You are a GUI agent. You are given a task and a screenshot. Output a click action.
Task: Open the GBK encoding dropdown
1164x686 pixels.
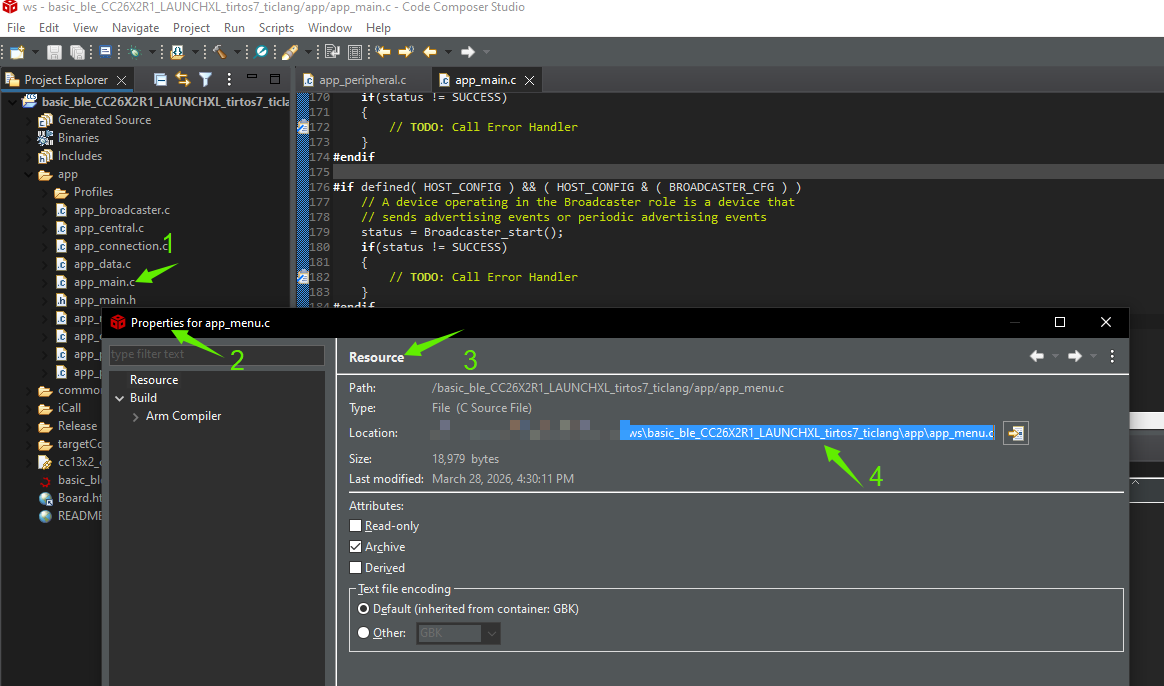[491, 633]
